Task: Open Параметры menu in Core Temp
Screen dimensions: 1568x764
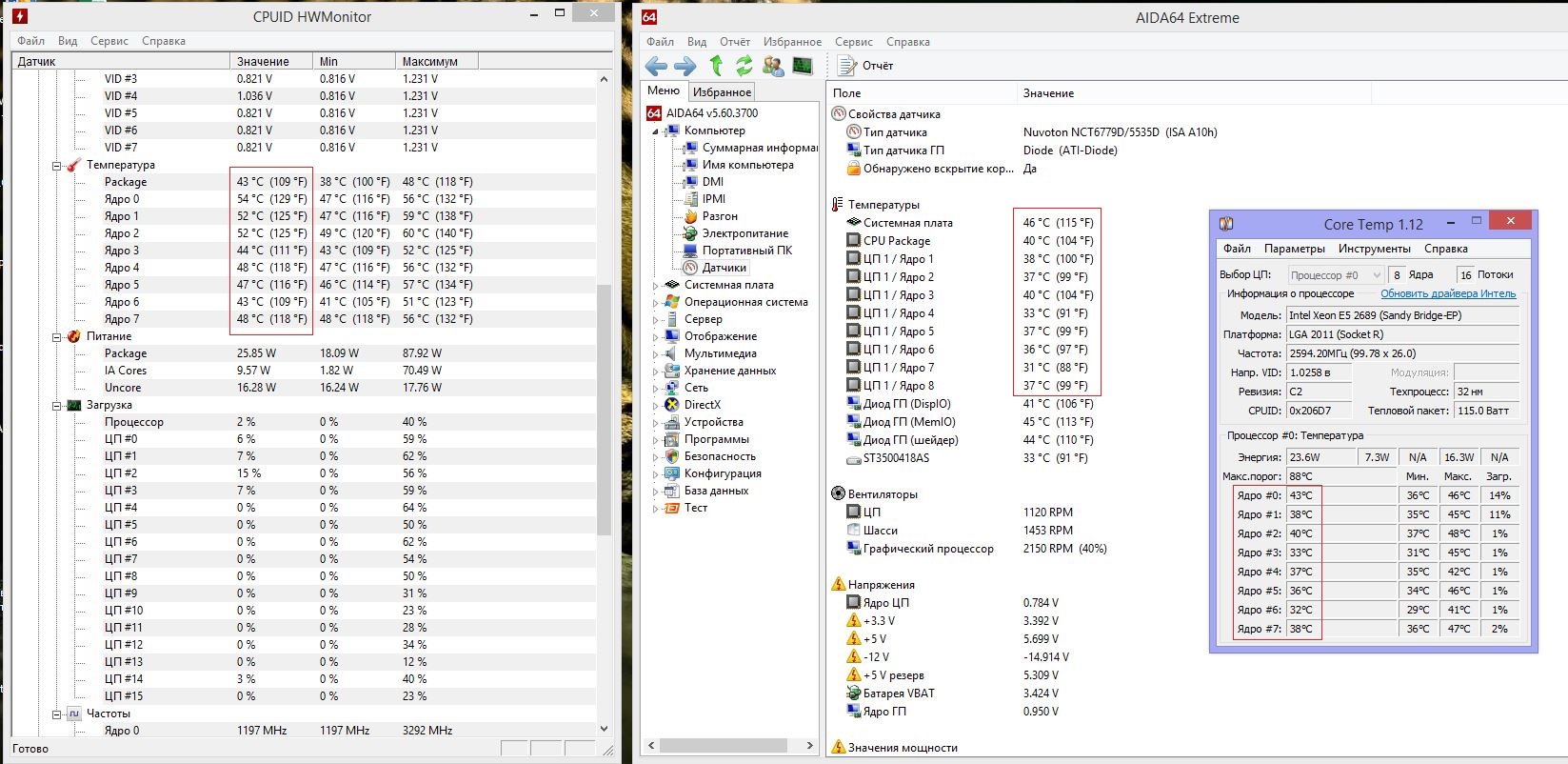Action: coord(1295,249)
